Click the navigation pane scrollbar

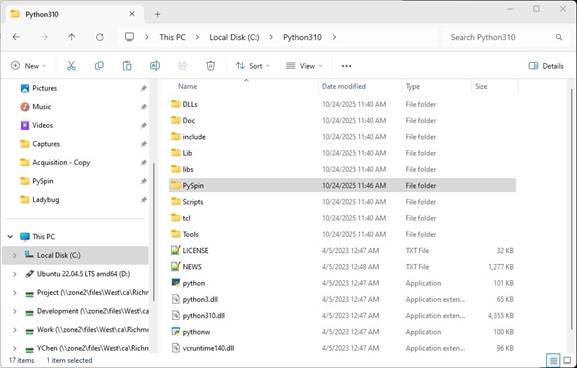[153, 232]
